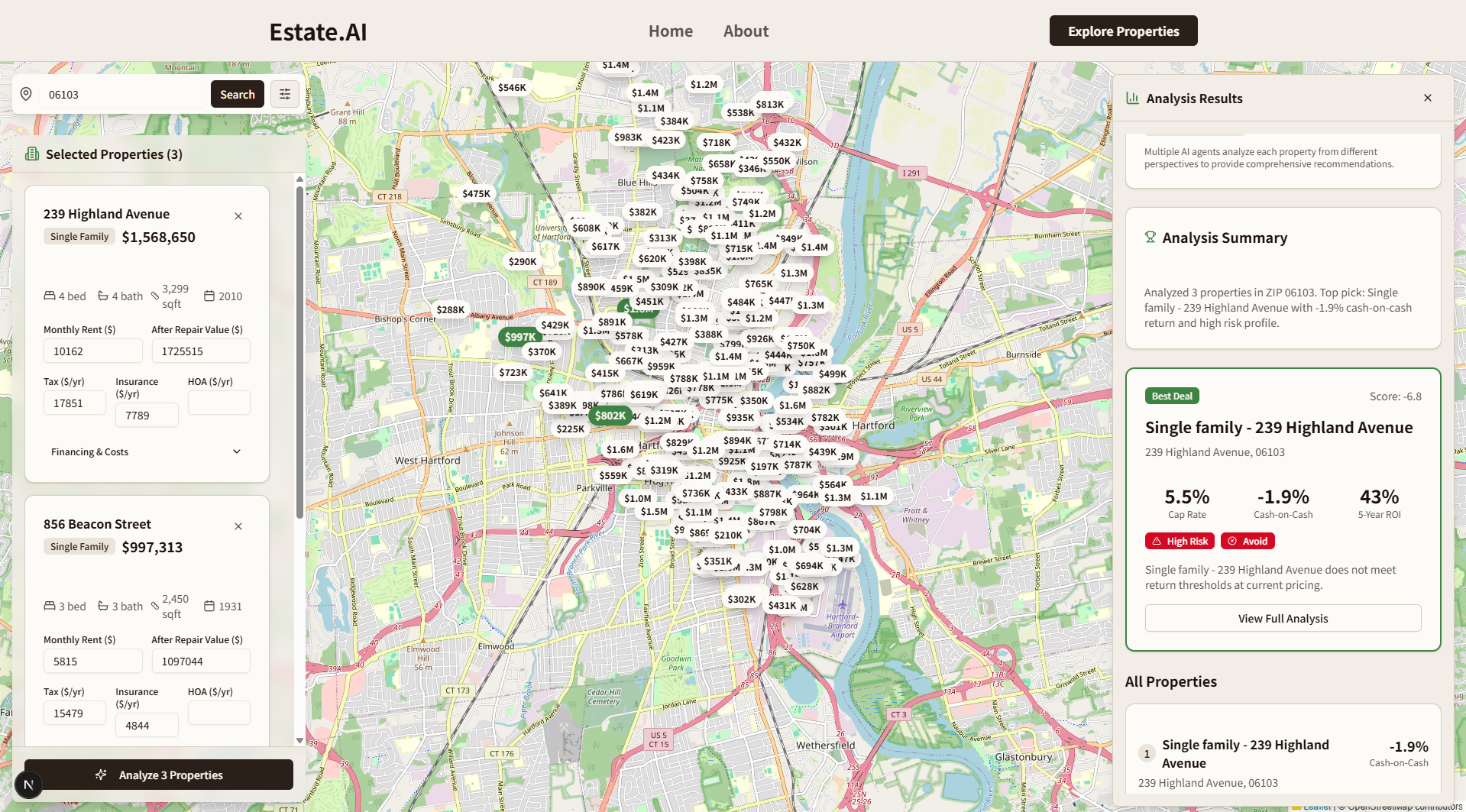Open the About navigation item
Image resolution: width=1466 pixels, height=812 pixels.
(746, 31)
